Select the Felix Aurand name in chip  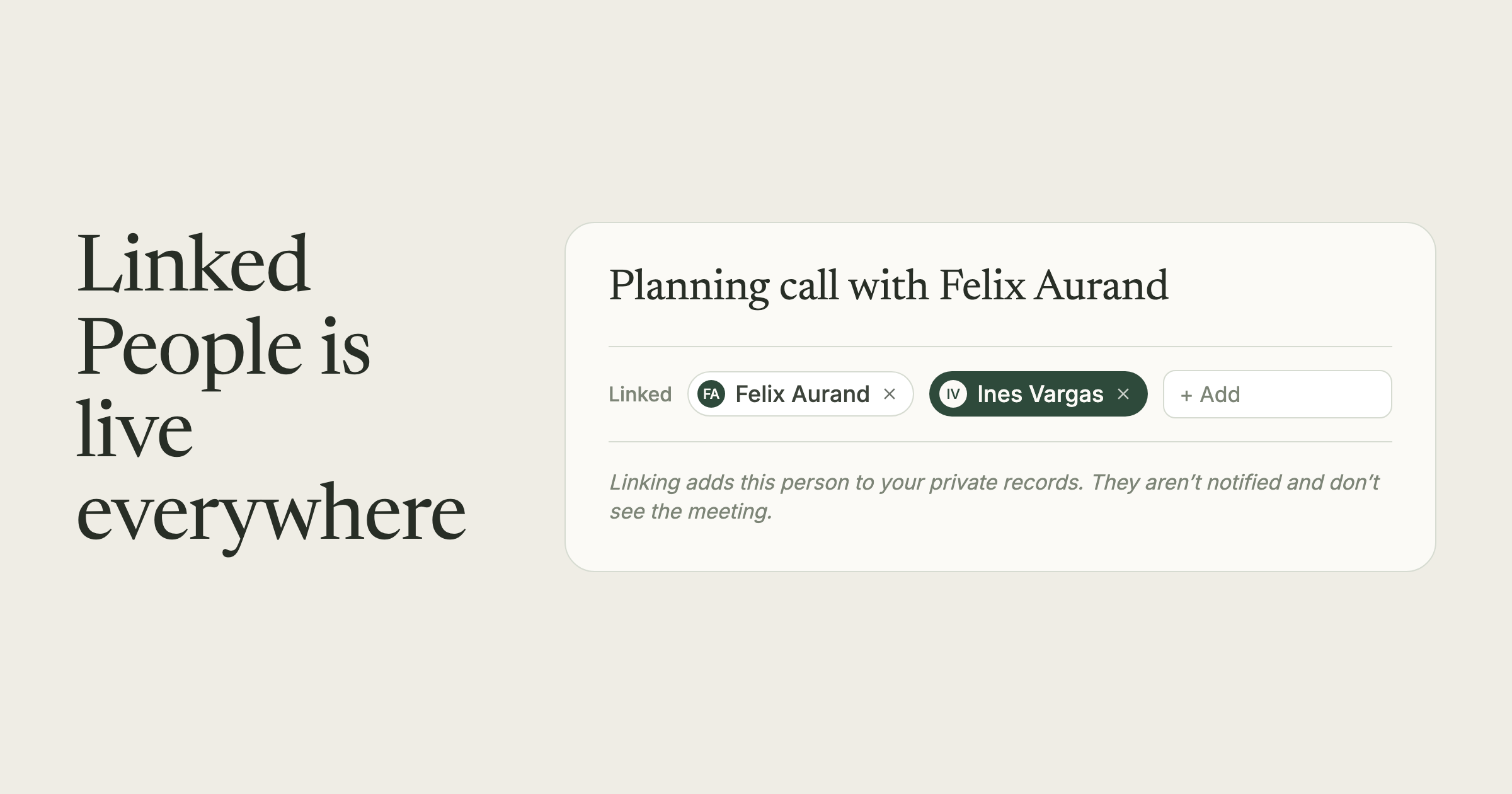(803, 394)
